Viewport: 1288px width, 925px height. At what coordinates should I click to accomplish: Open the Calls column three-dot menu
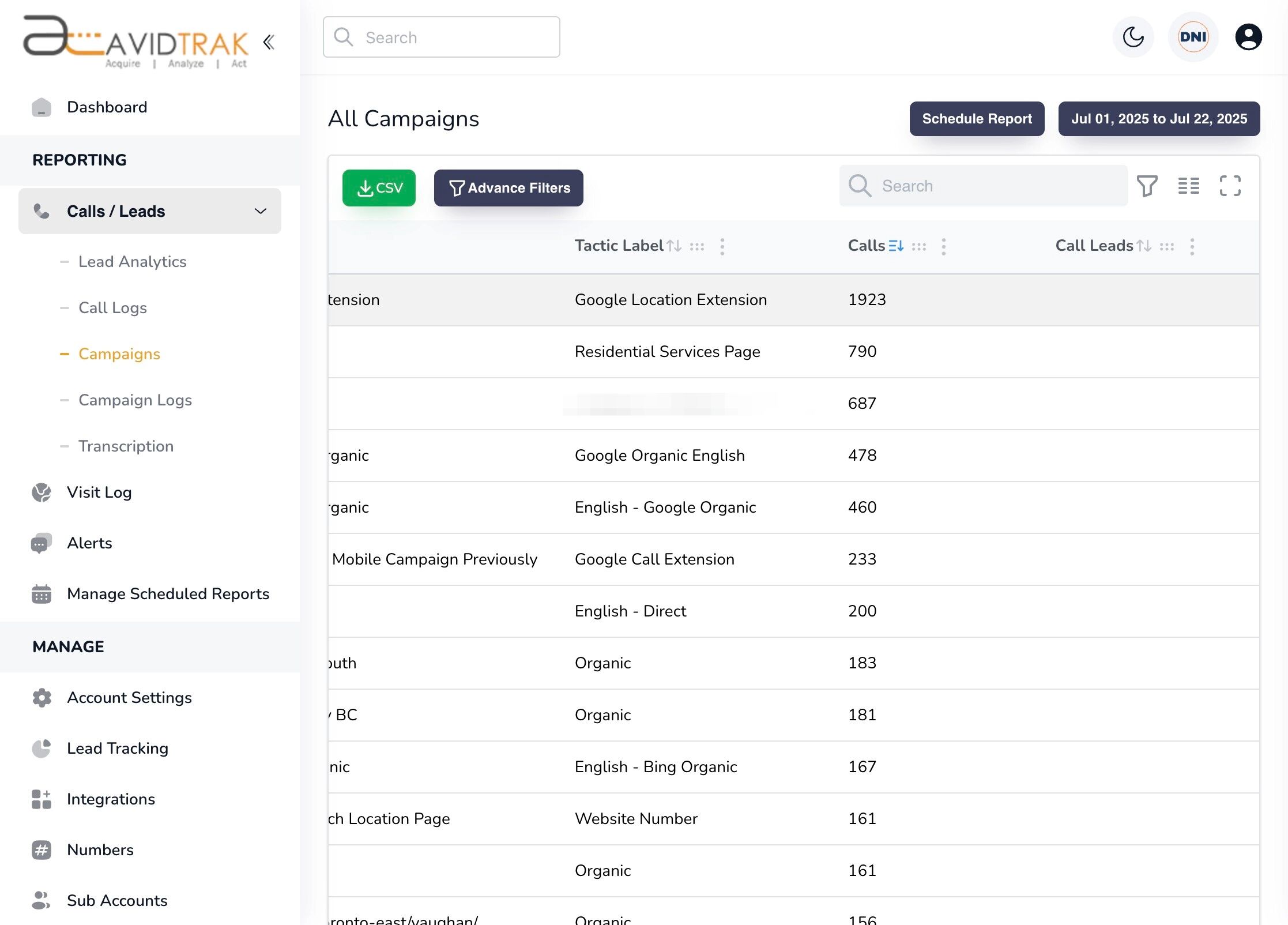pos(944,246)
